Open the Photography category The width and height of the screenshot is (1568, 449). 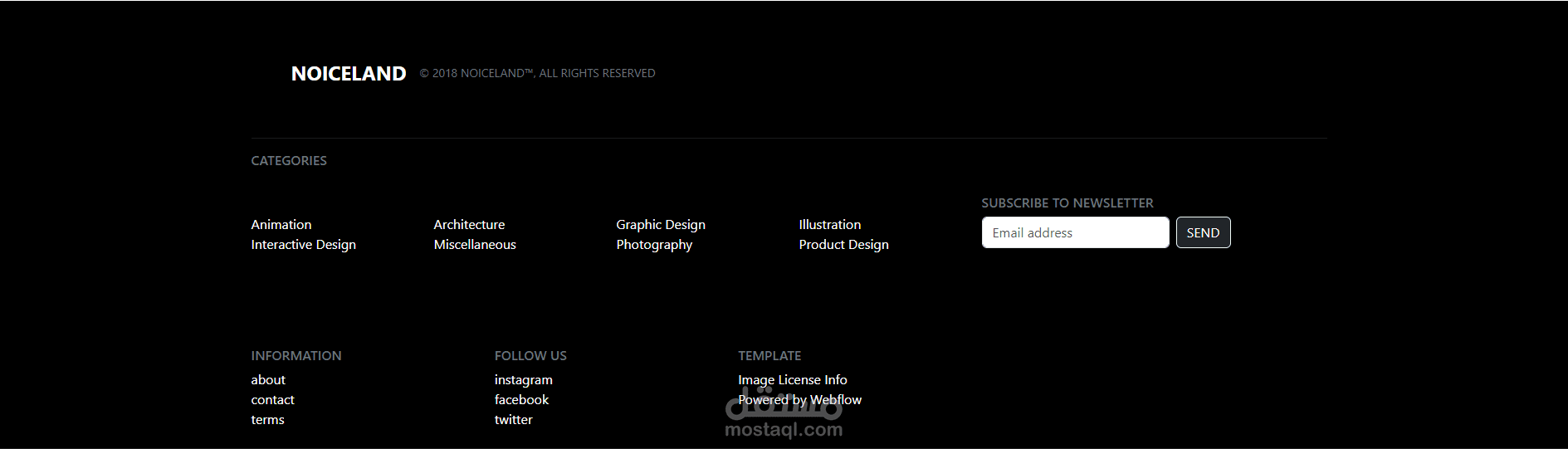[x=654, y=244]
